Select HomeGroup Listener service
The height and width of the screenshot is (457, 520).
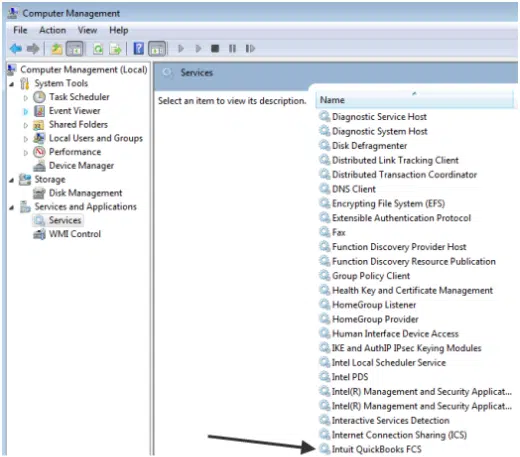tap(374, 305)
